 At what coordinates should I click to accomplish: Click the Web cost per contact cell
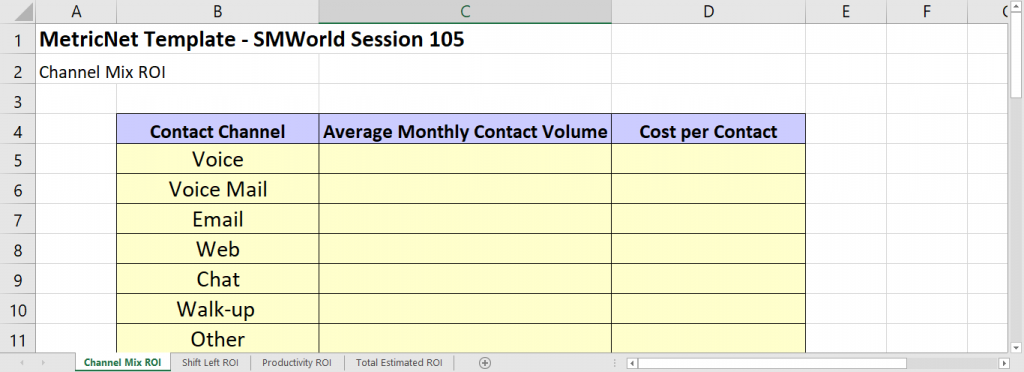click(x=709, y=249)
